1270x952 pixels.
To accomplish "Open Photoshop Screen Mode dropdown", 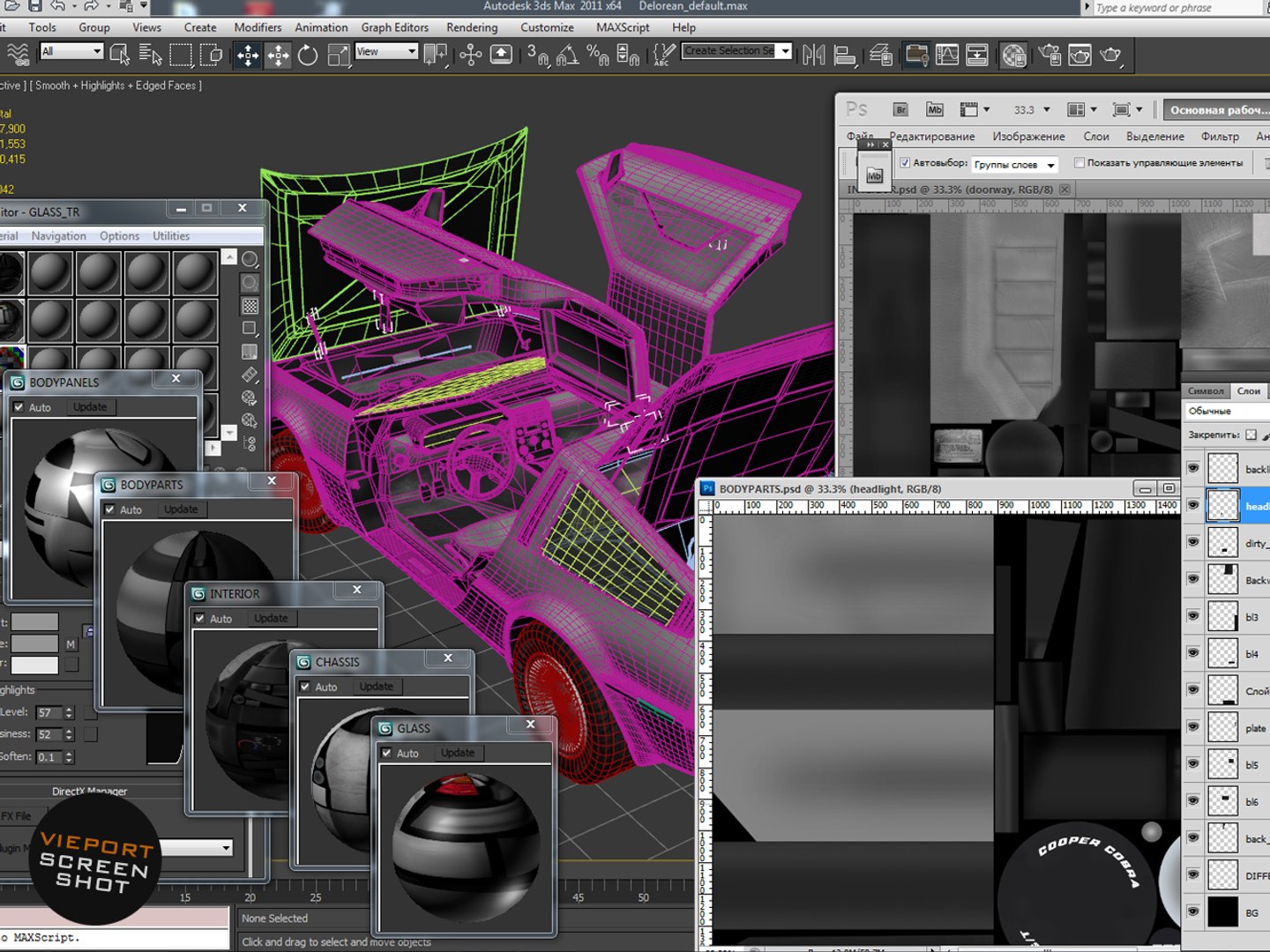I will point(1128,110).
